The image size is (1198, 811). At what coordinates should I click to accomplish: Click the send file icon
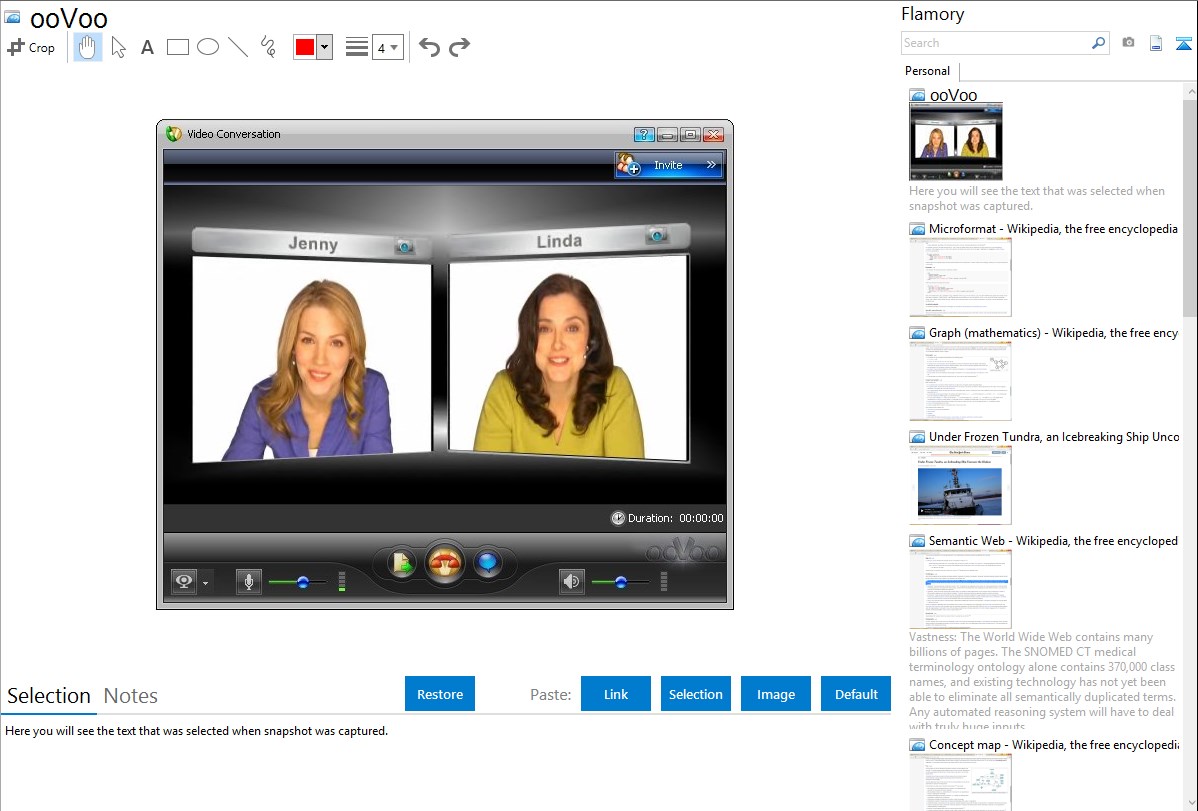click(x=401, y=564)
